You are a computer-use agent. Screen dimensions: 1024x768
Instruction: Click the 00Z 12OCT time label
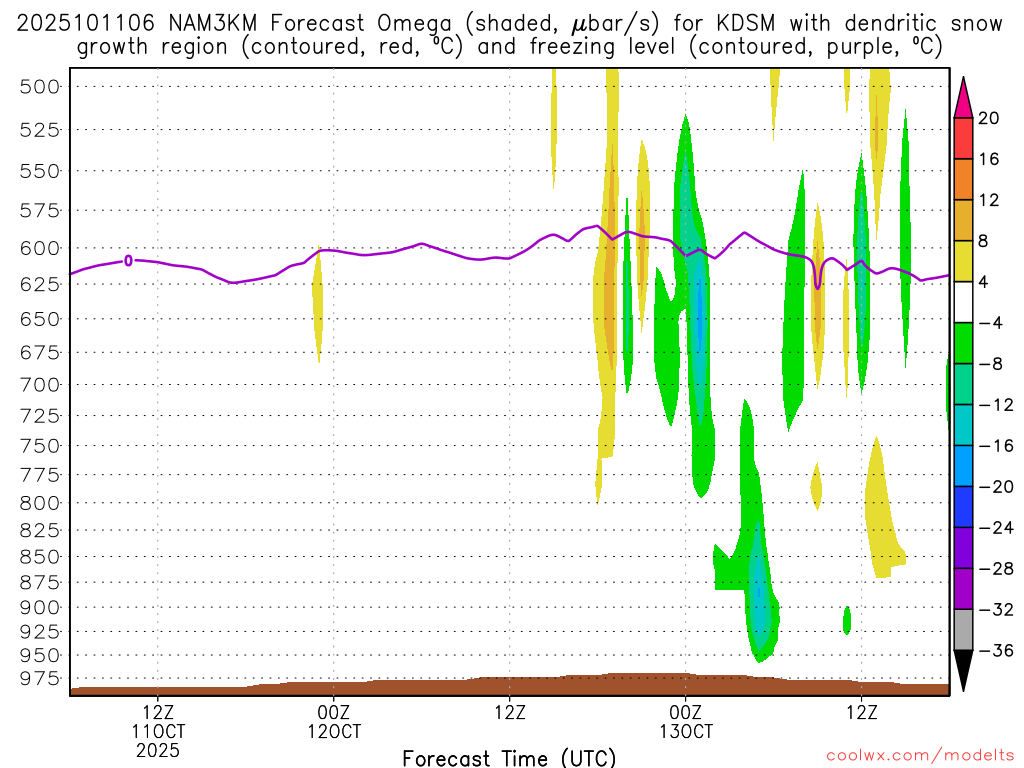click(x=334, y=722)
